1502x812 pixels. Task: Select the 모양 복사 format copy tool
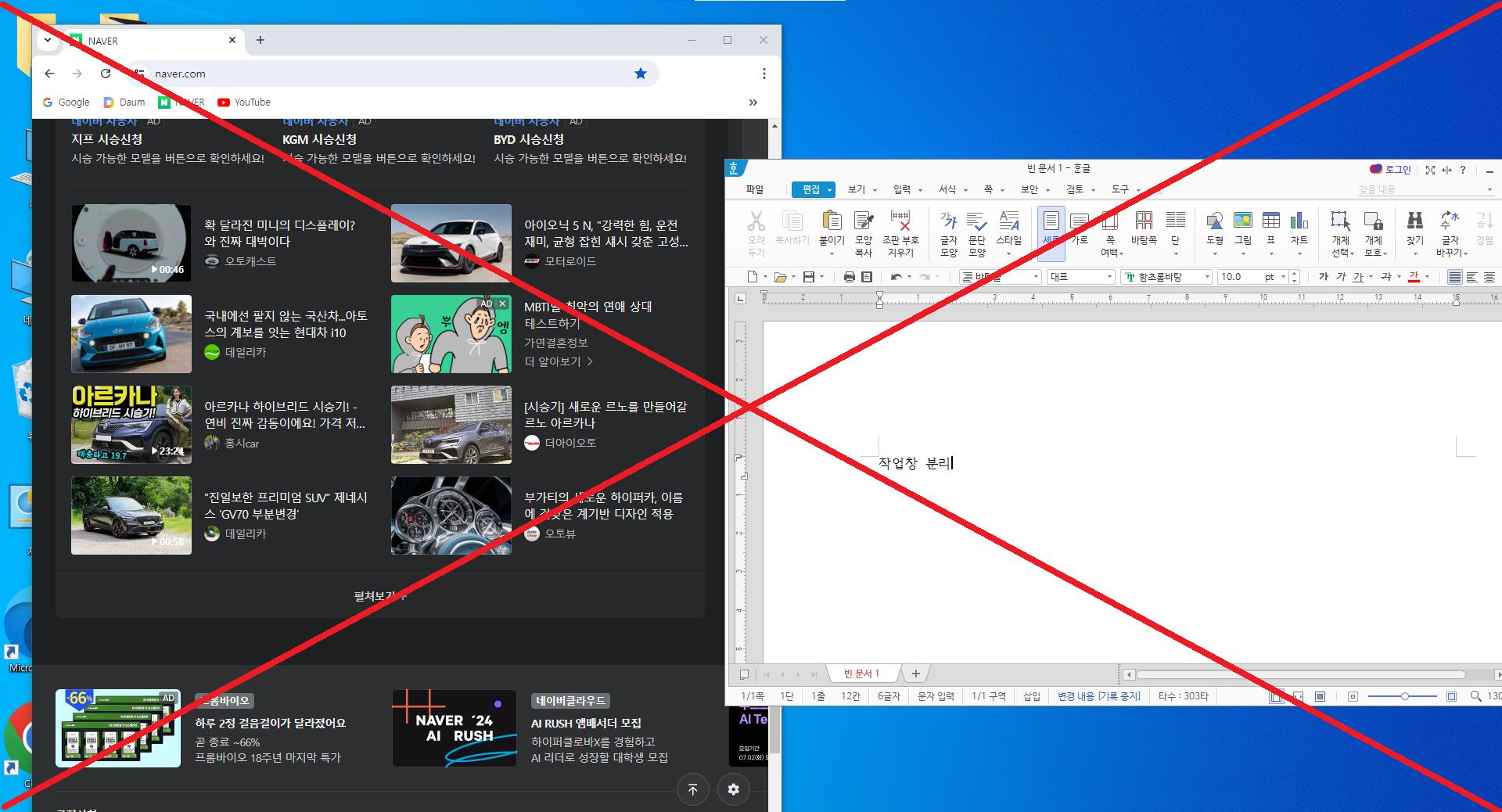(x=864, y=232)
